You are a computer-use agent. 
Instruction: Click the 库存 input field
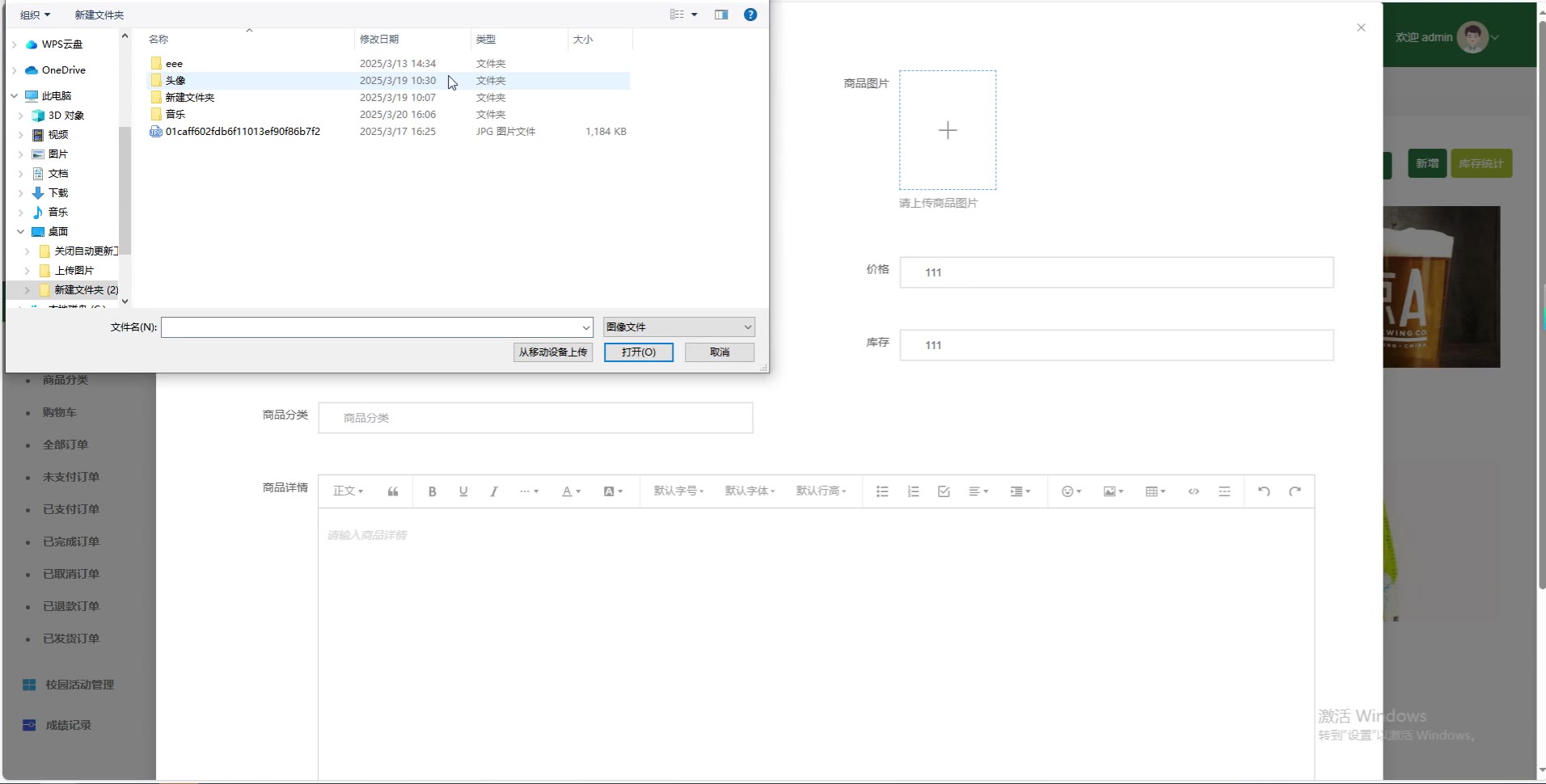tap(1117, 345)
